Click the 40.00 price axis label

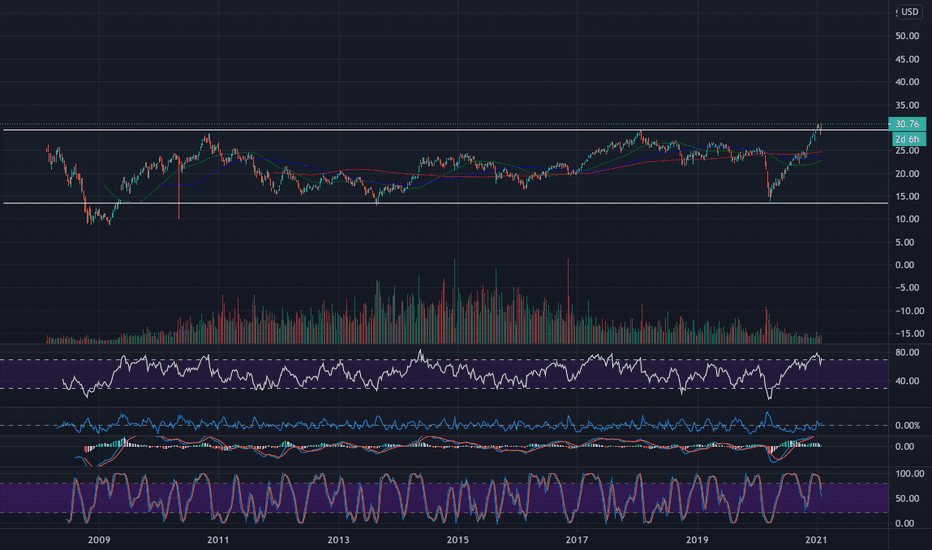click(907, 82)
